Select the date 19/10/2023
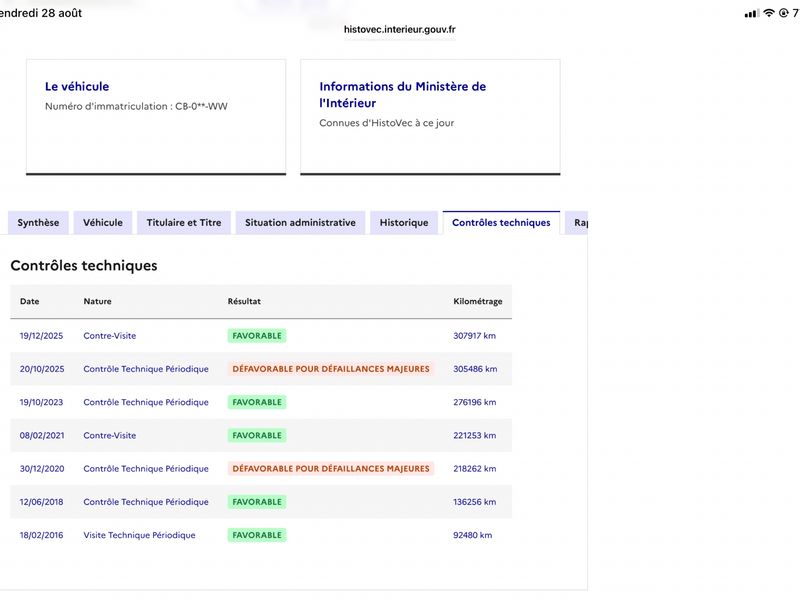 (41, 402)
